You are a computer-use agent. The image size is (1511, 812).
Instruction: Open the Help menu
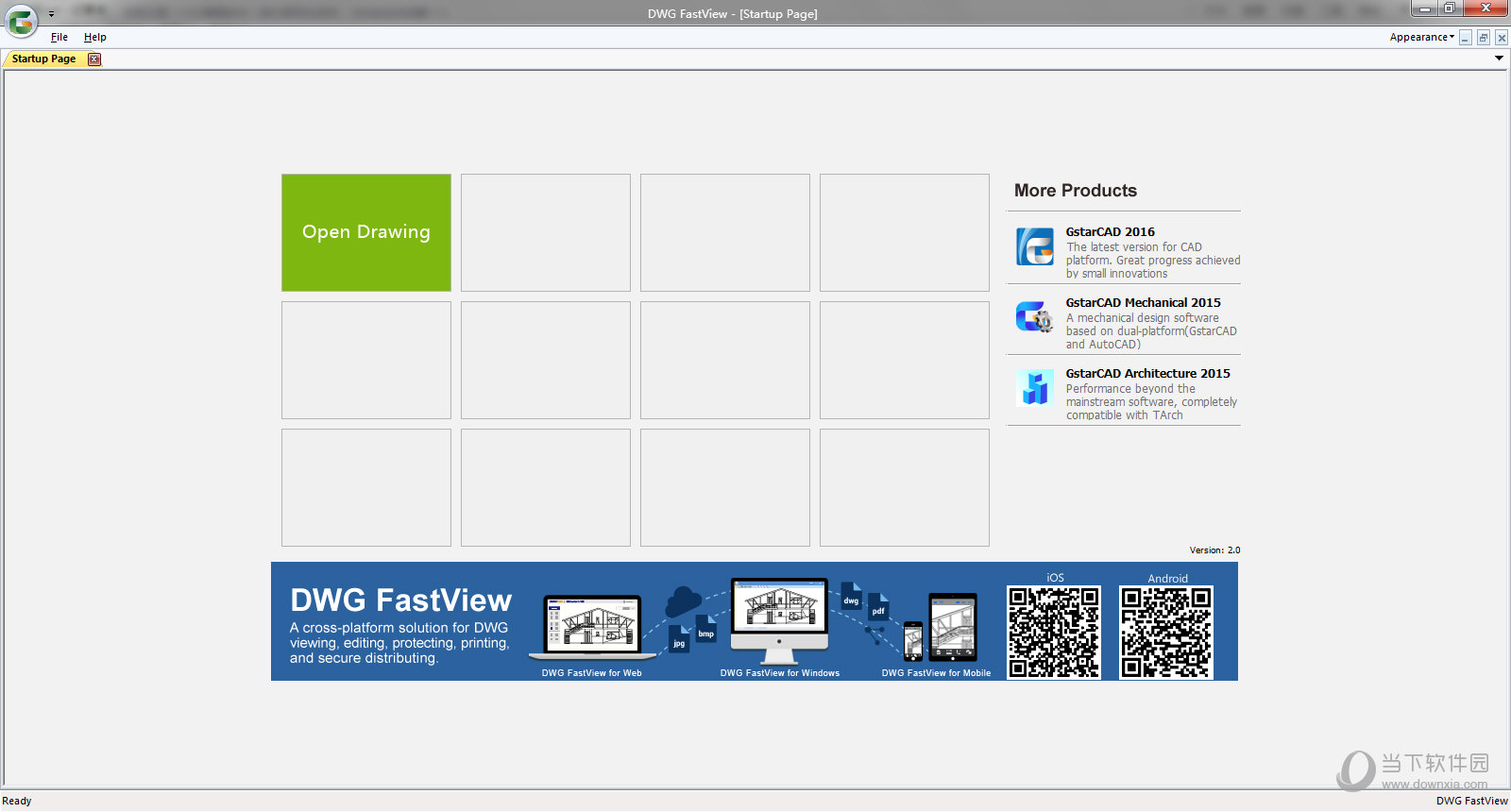(x=95, y=37)
